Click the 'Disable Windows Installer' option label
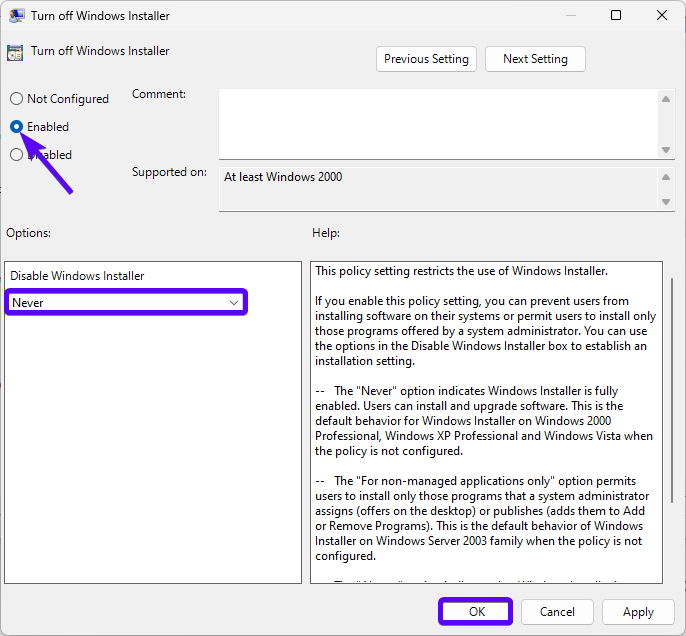Viewport: 686px width, 636px height. (x=77, y=276)
